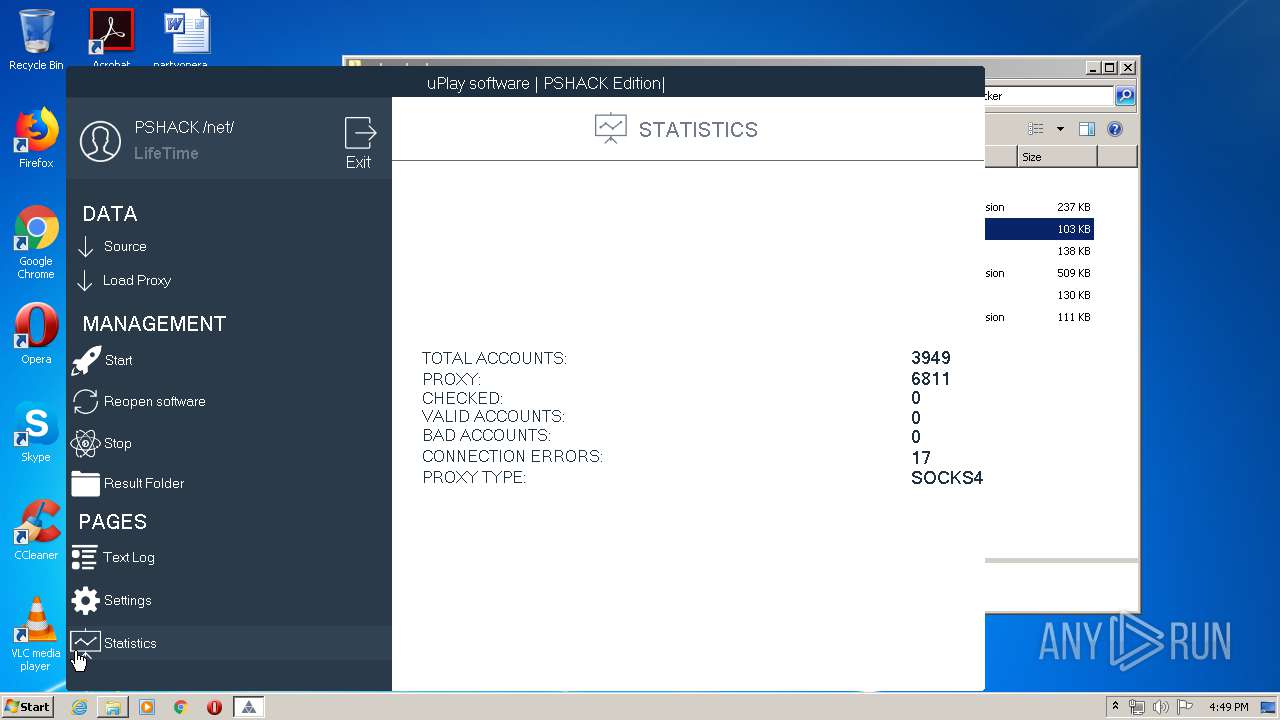Click the Opera taskbar icon
Viewport: 1280px width, 720px height.
pos(214,707)
